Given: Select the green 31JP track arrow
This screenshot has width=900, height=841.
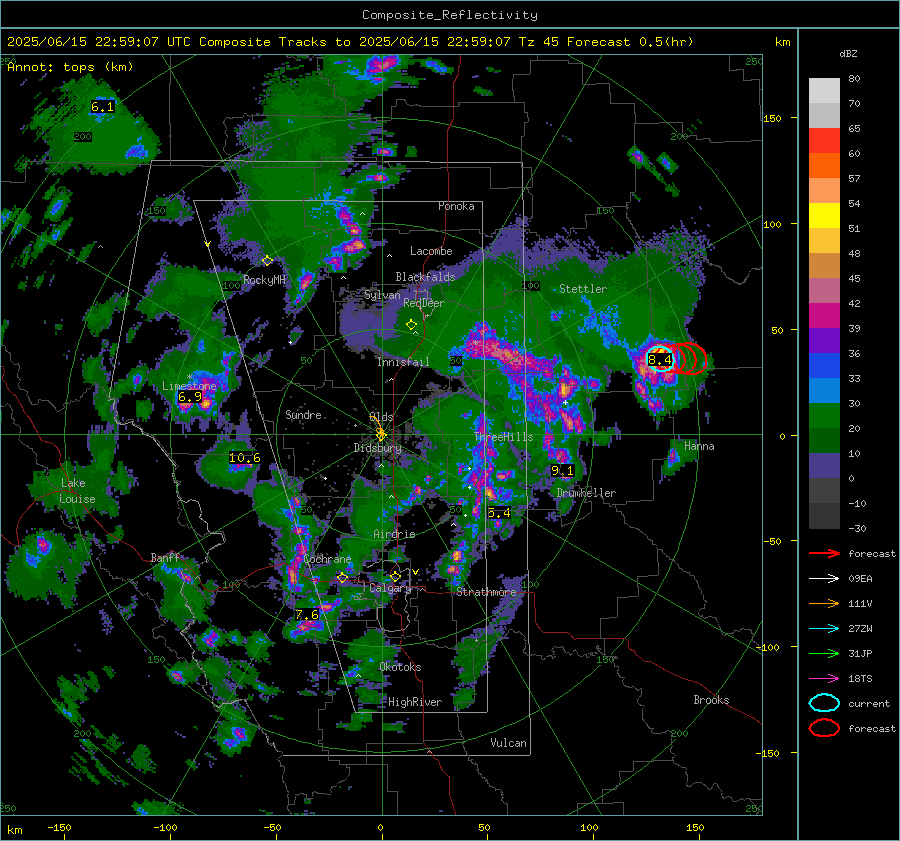Looking at the screenshot, I should point(824,653).
